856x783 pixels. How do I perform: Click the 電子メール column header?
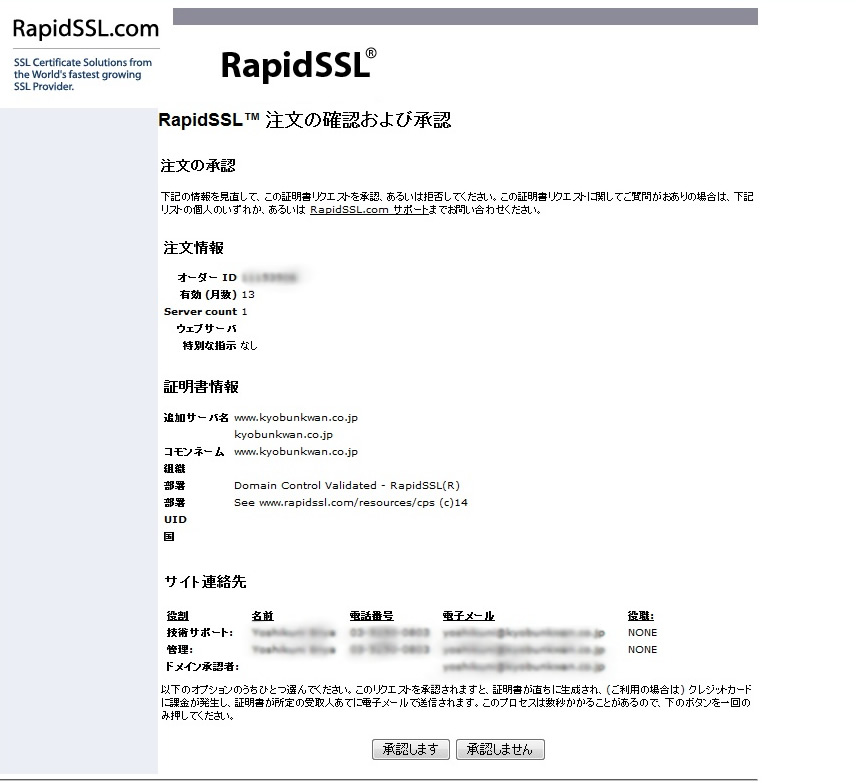click(x=468, y=616)
